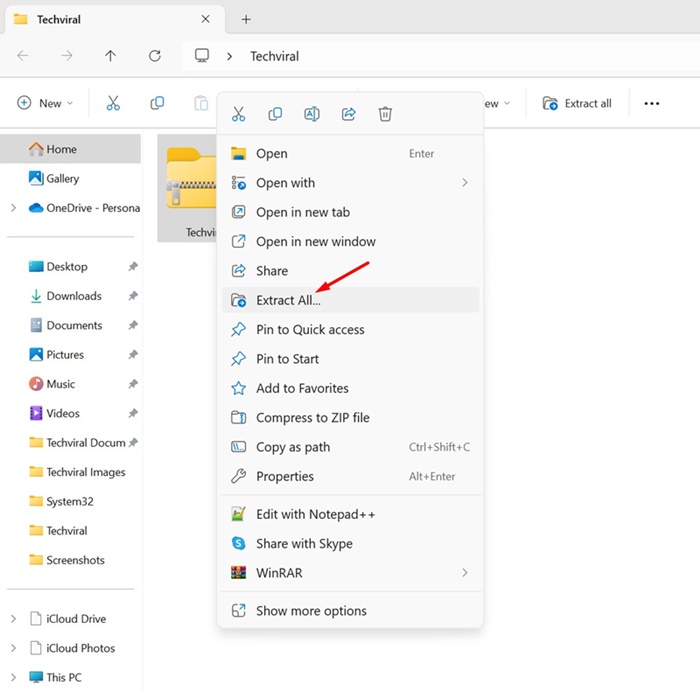Click the Share icon in context menu top row
The height and width of the screenshot is (691, 700).
(349, 114)
